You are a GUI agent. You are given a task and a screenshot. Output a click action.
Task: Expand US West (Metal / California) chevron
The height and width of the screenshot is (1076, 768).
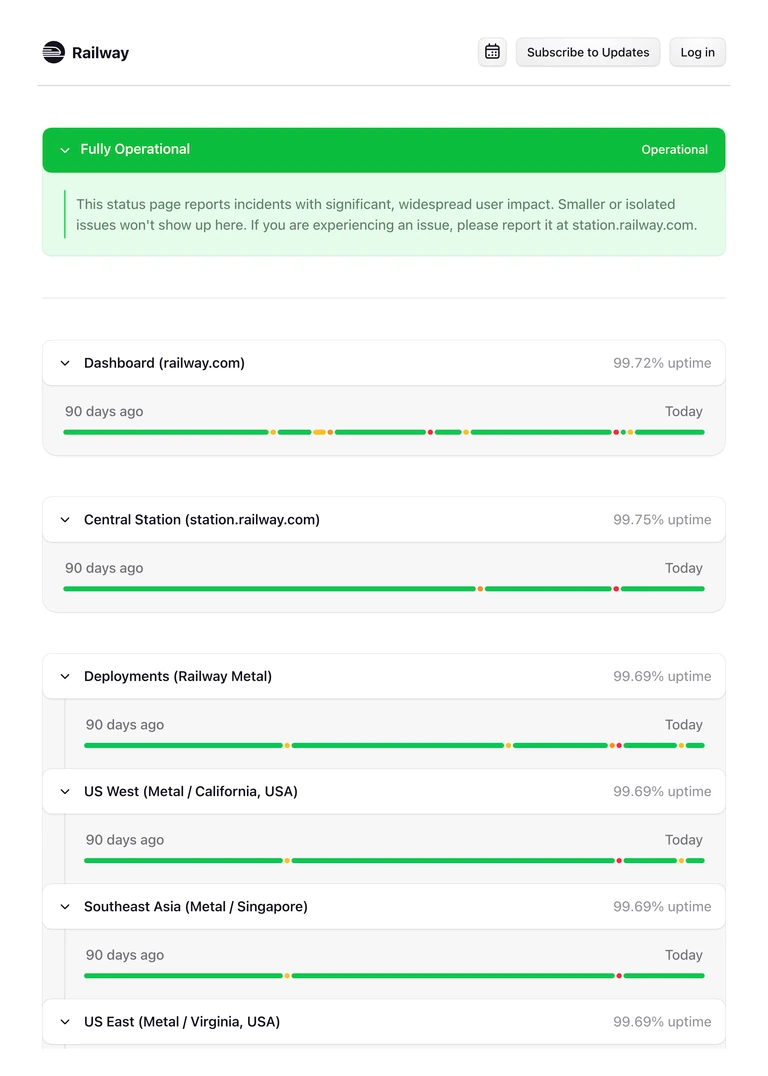tap(65, 791)
